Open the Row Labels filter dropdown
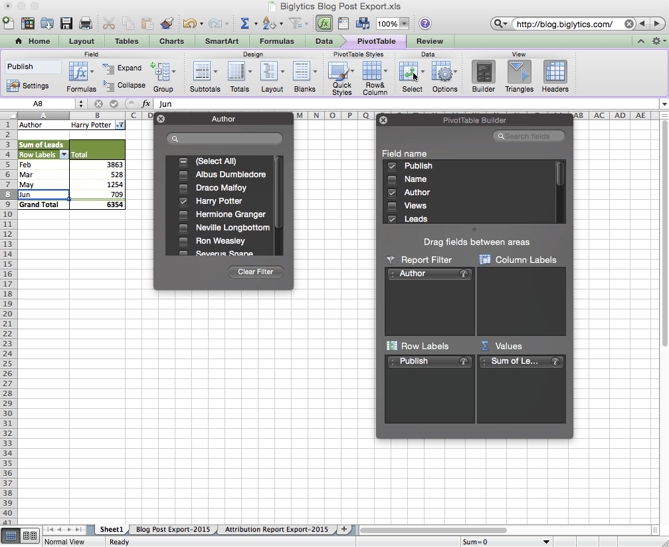The width and height of the screenshot is (669, 547). (x=64, y=155)
